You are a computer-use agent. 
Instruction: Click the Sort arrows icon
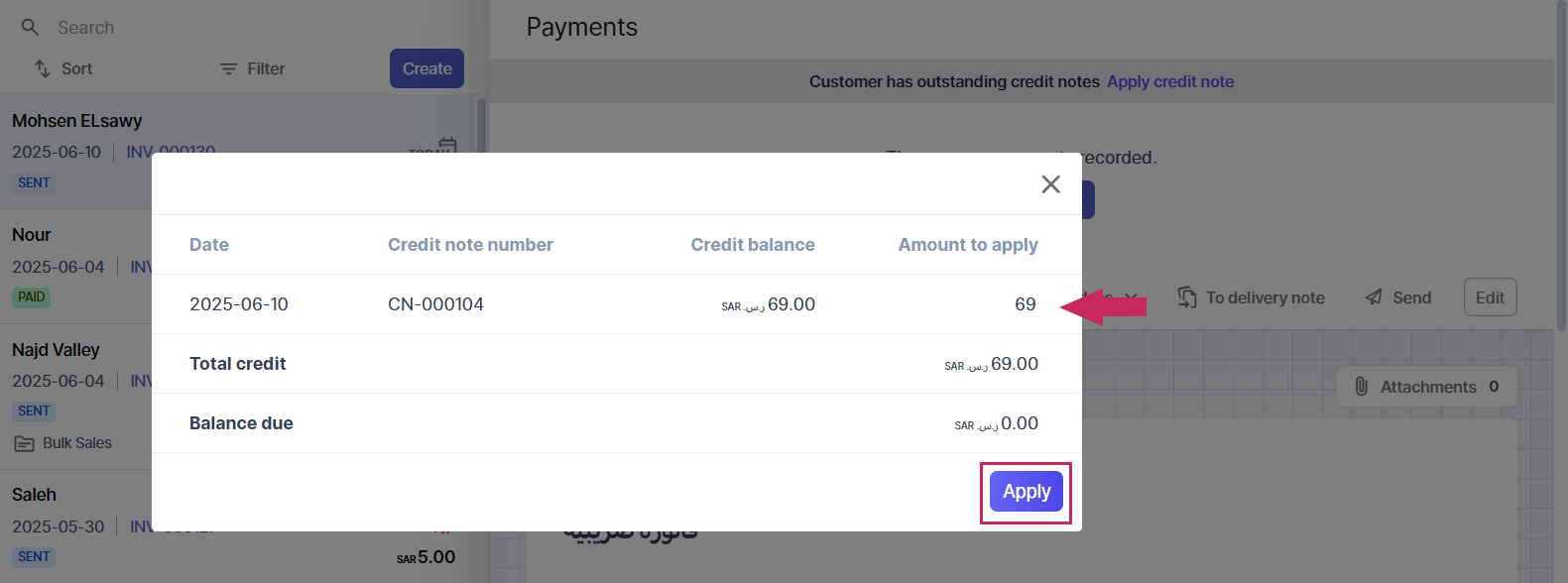coord(42,68)
